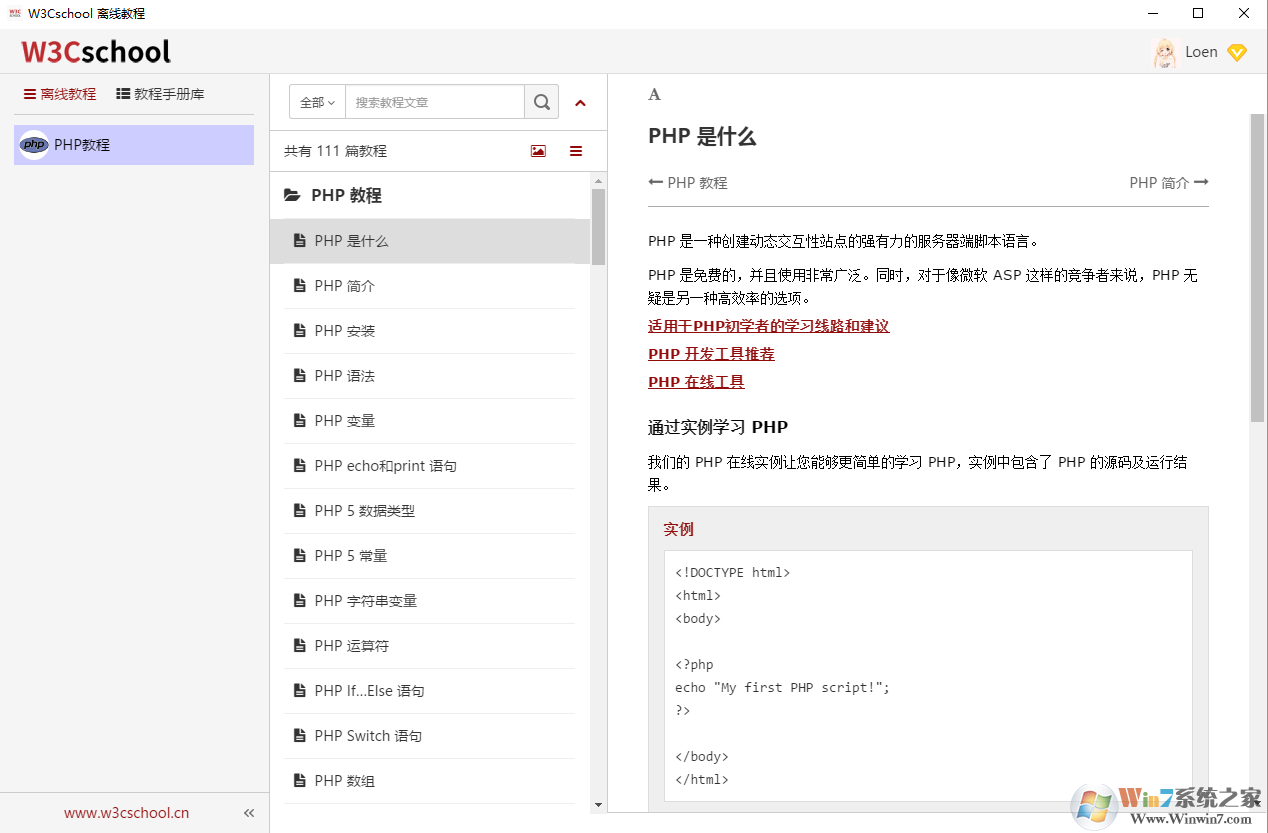Click the 搜索教程文章 search input field

pyautogui.click(x=434, y=101)
